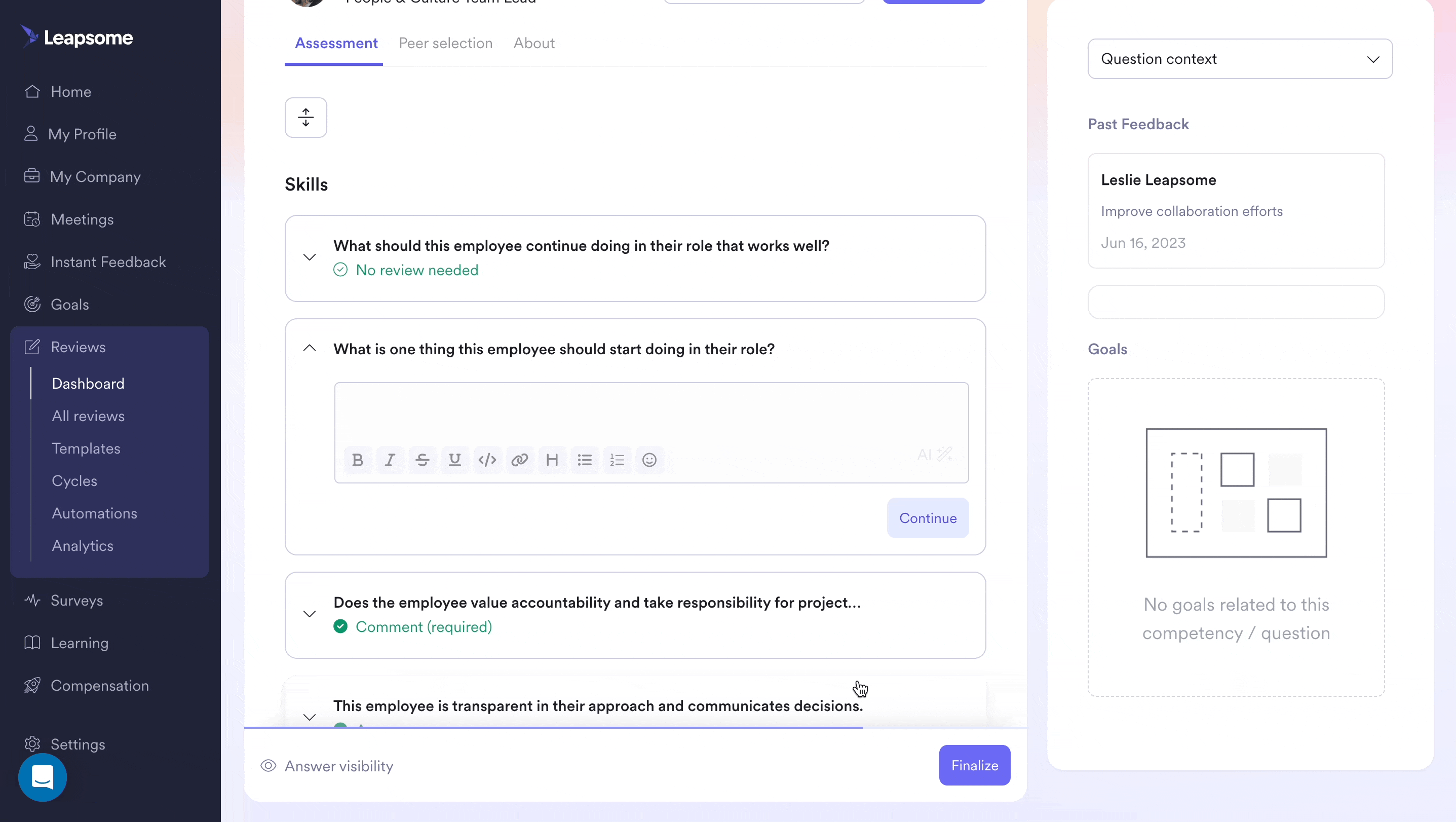Open Learning section
The width and height of the screenshot is (1456, 822).
point(66,643)
